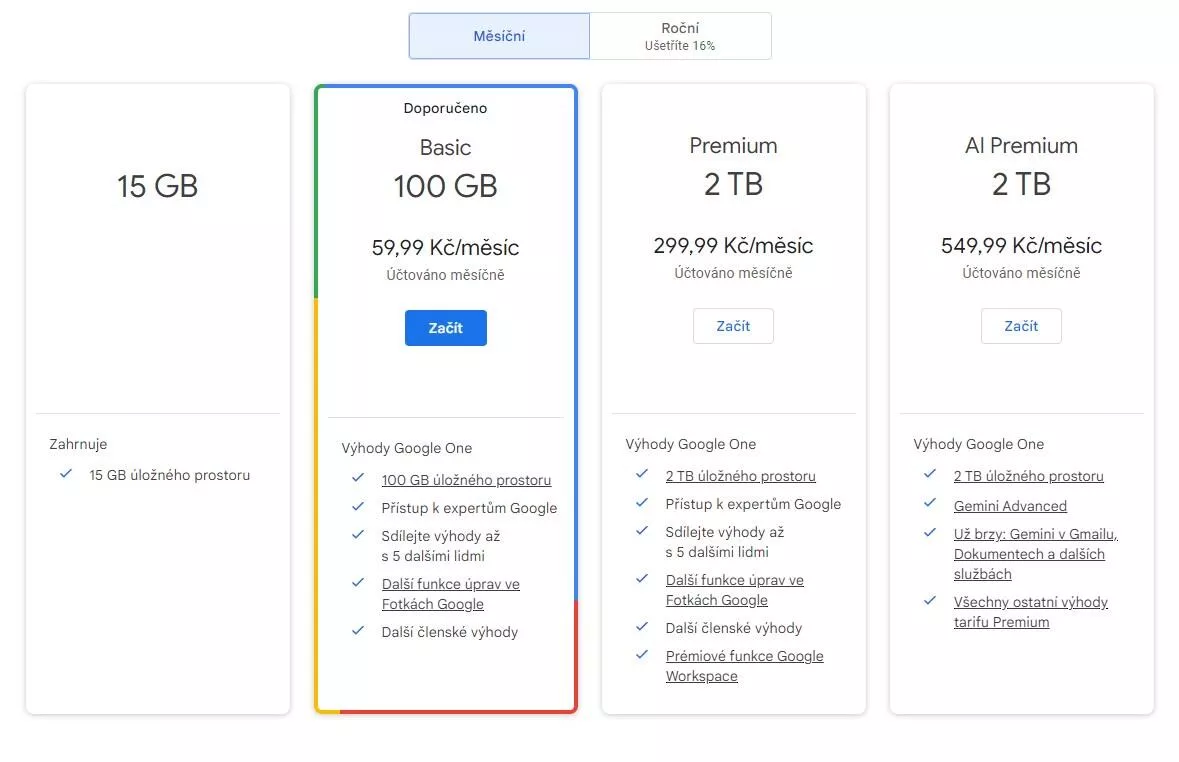
Task: Switch to the Roční billing tab
Action: (680, 36)
